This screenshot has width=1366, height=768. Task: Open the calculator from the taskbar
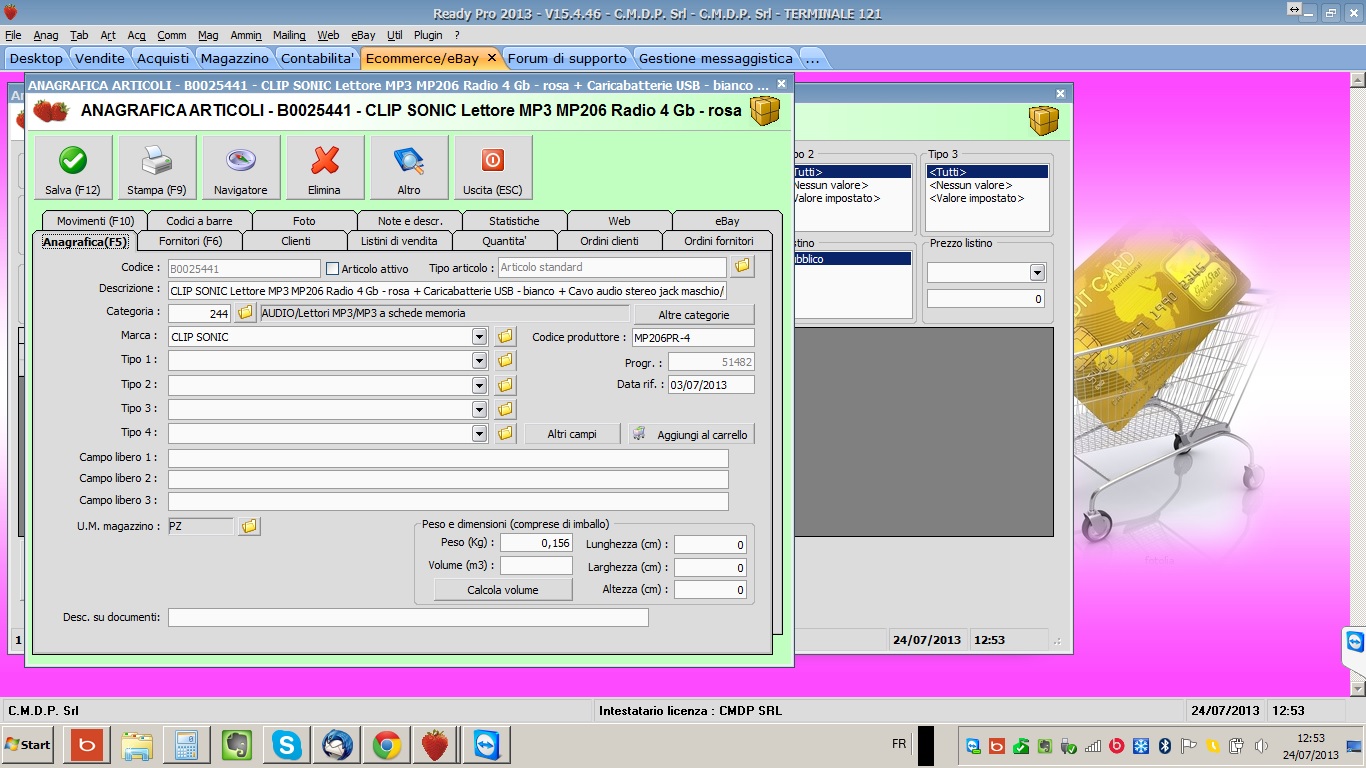pos(187,745)
